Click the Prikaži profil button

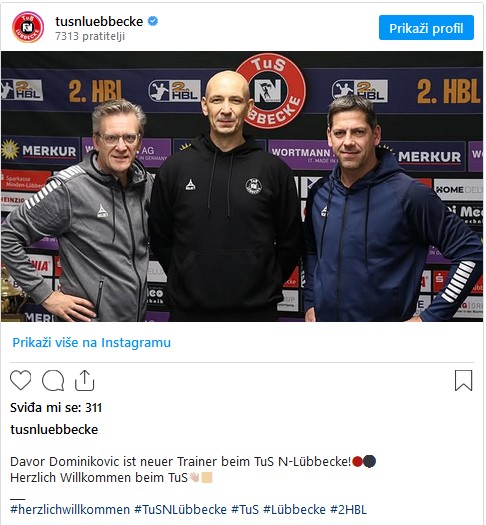(x=426, y=28)
